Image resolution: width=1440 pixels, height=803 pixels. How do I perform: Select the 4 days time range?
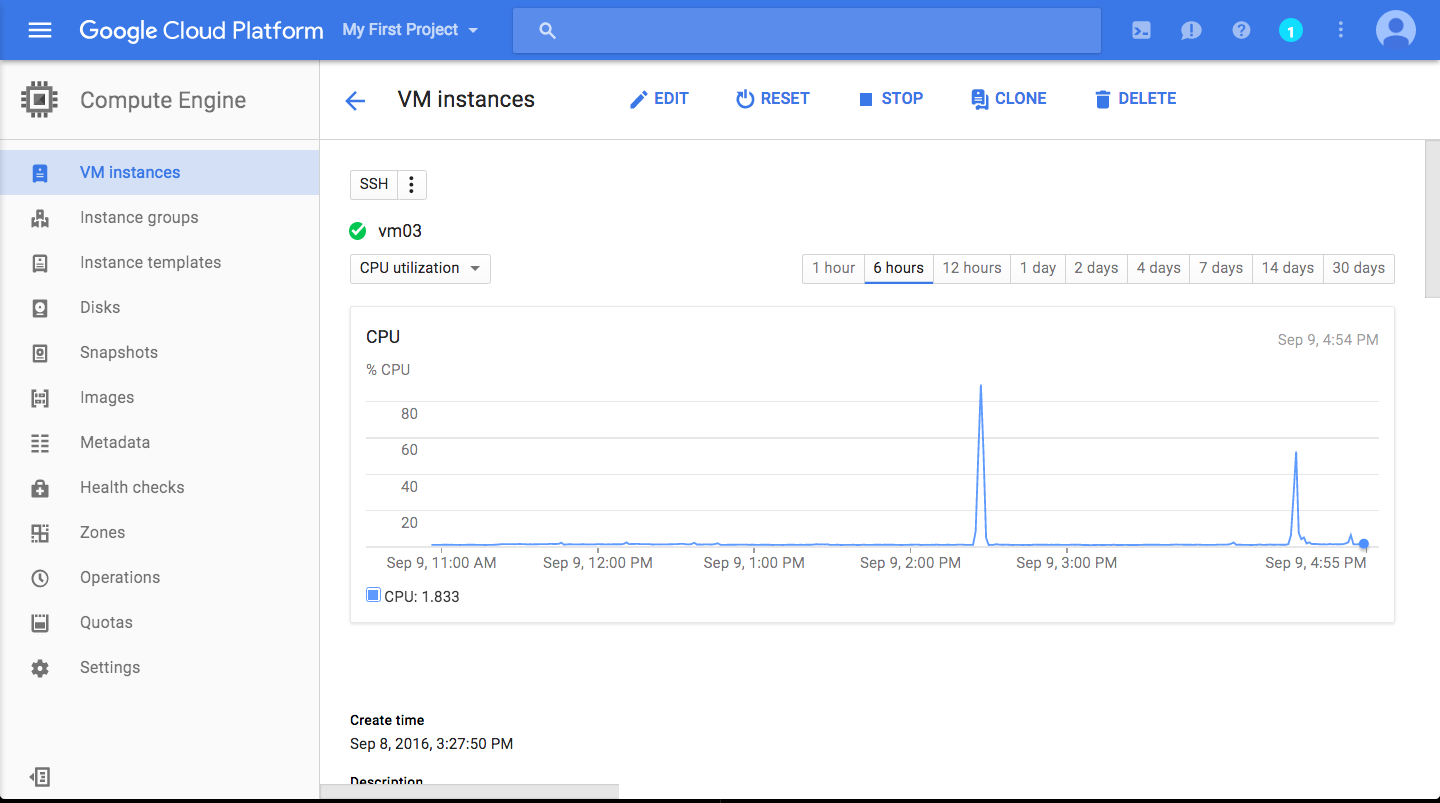(x=1159, y=268)
